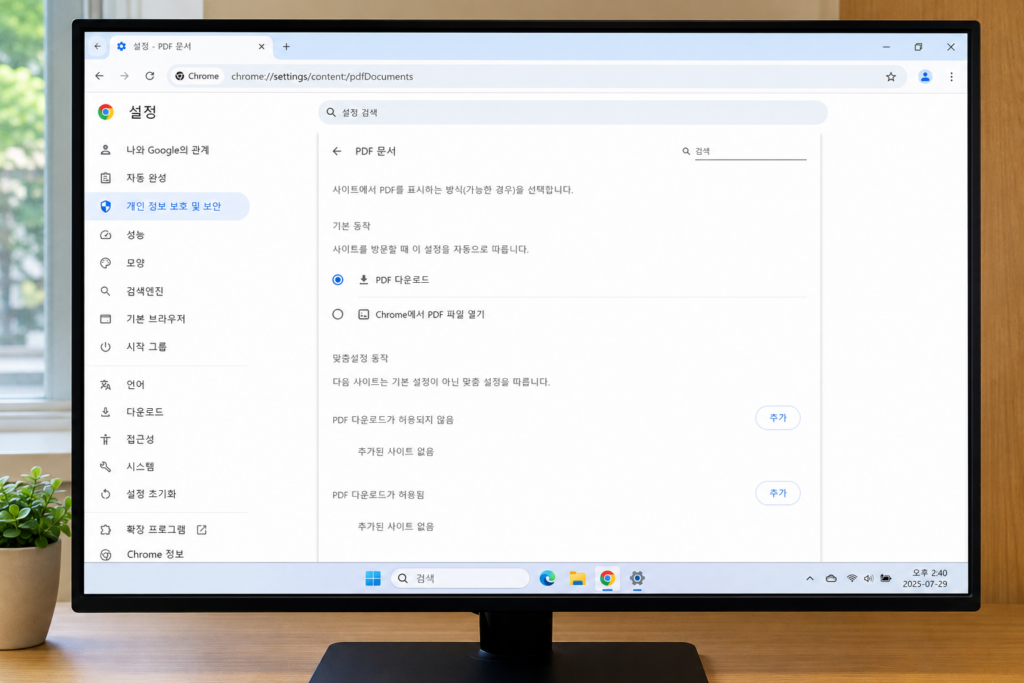The image size is (1024, 683).
Task: Click the speedometer icon beside 성능
Action: 105,234
